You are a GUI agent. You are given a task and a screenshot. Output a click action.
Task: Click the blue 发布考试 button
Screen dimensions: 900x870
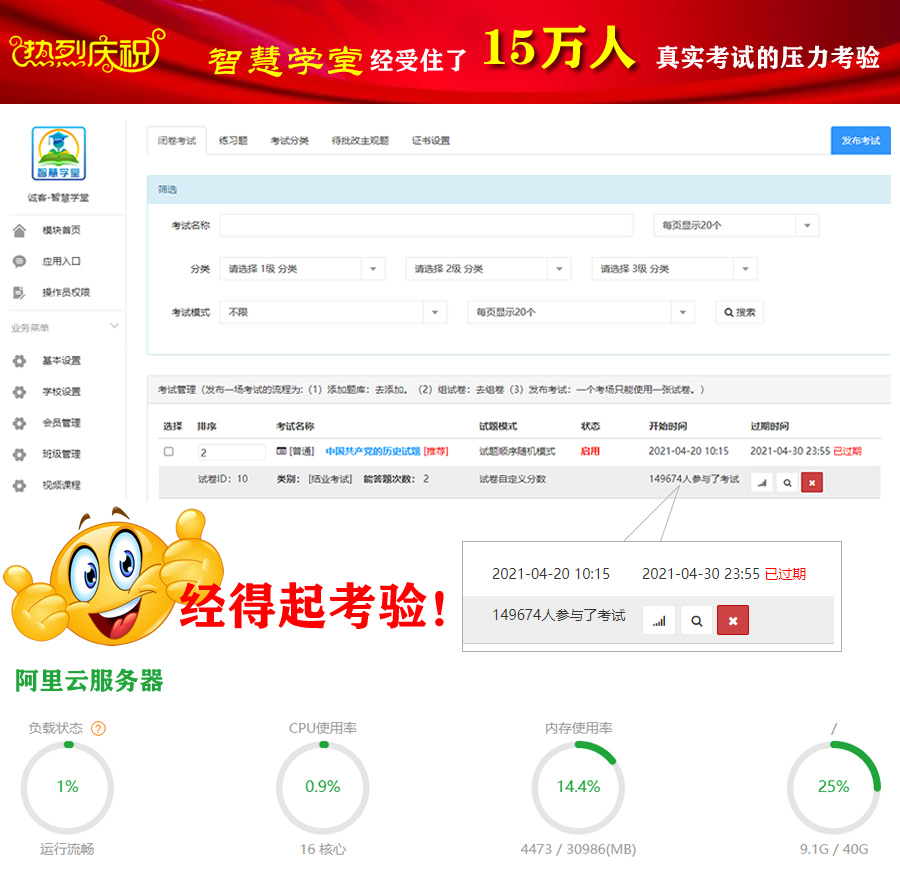[860, 141]
